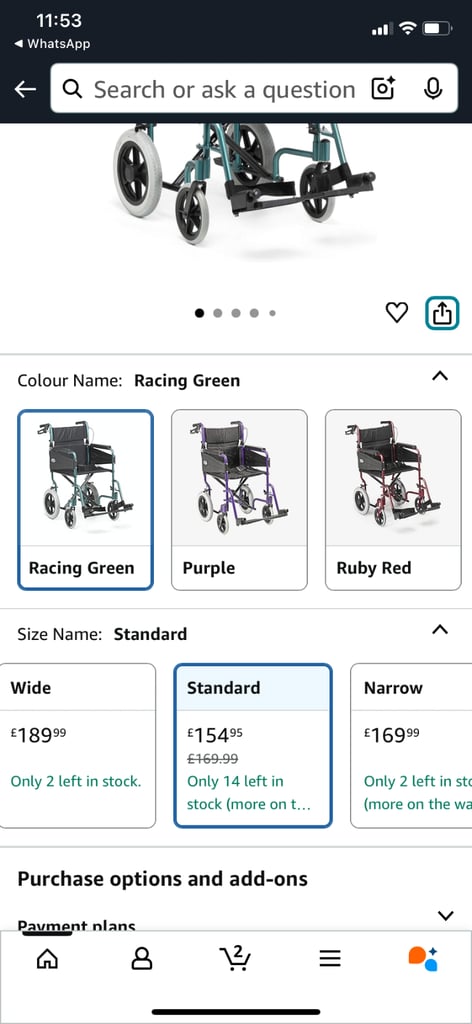Select the Racing Green colour option
Image resolution: width=472 pixels, height=1024 pixels.
[86, 500]
